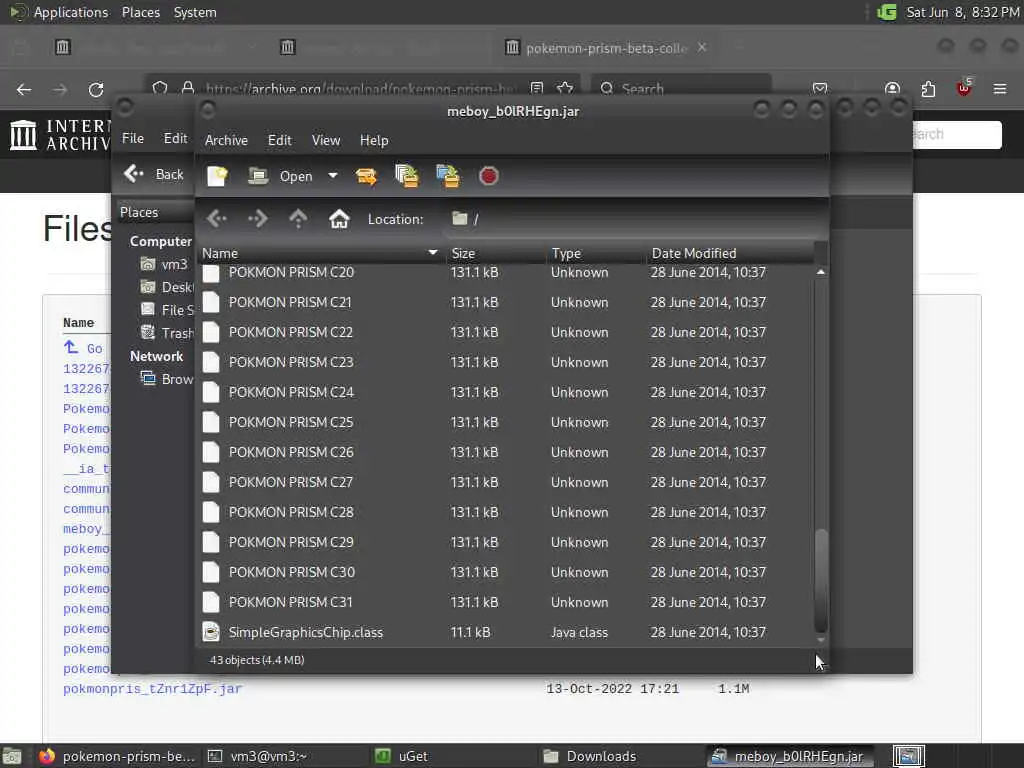The height and width of the screenshot is (768, 1024).
Task: Click the Add files to archive icon
Action: click(x=407, y=176)
